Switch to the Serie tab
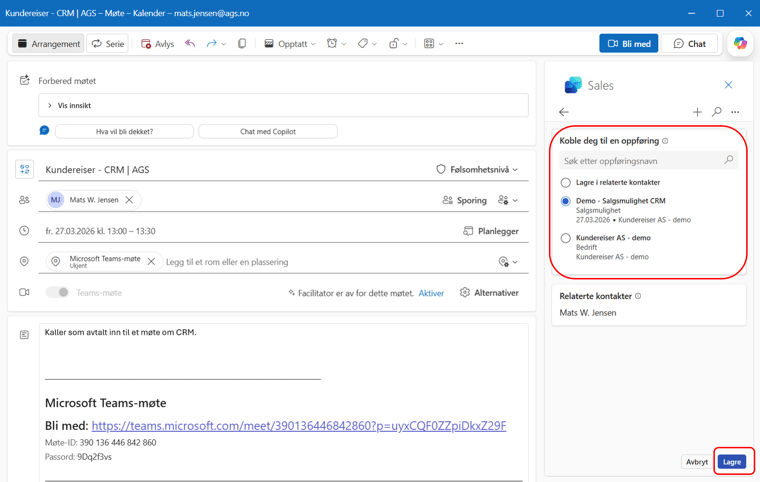 coord(108,44)
